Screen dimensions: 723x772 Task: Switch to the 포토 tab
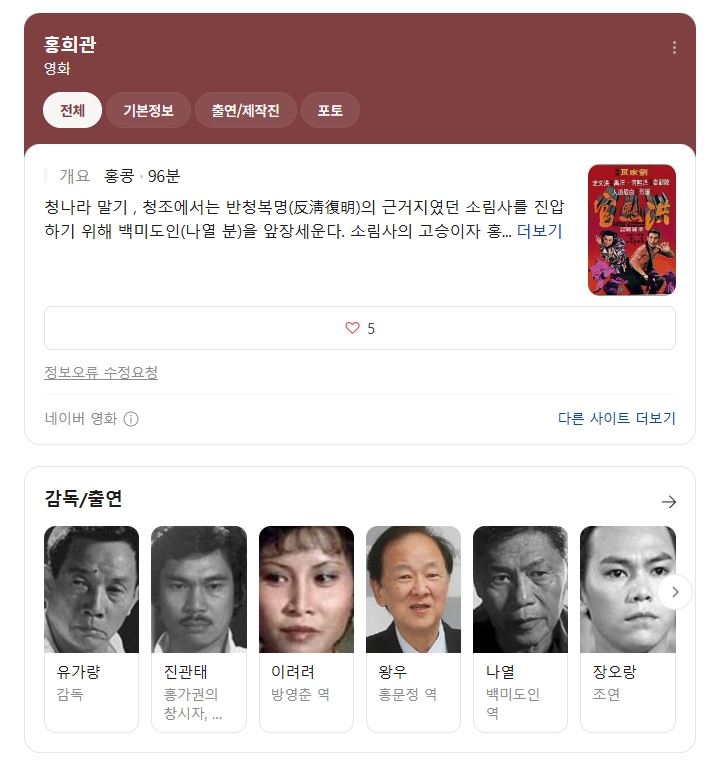point(330,110)
